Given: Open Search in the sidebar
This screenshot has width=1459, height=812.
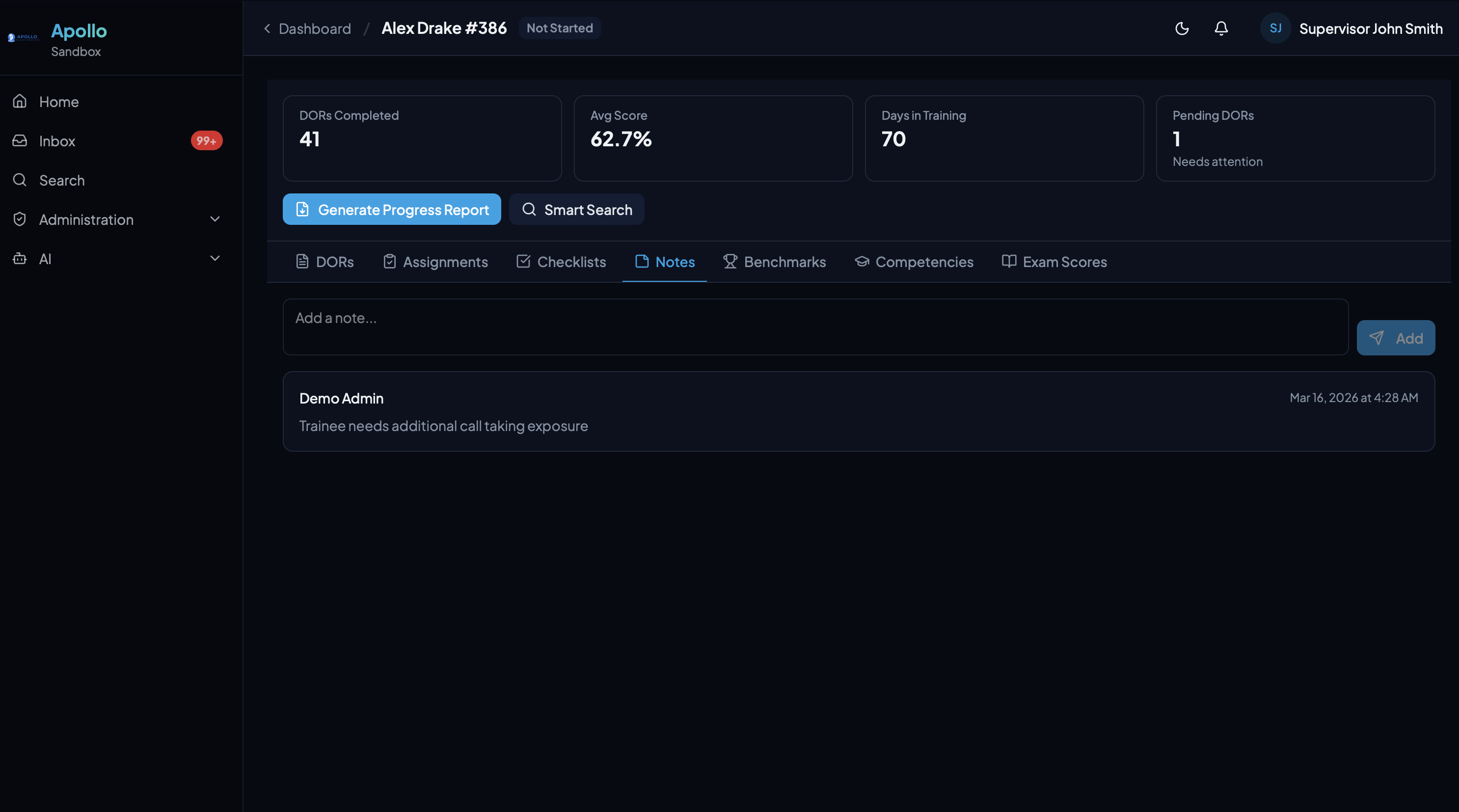Looking at the screenshot, I should (x=62, y=180).
